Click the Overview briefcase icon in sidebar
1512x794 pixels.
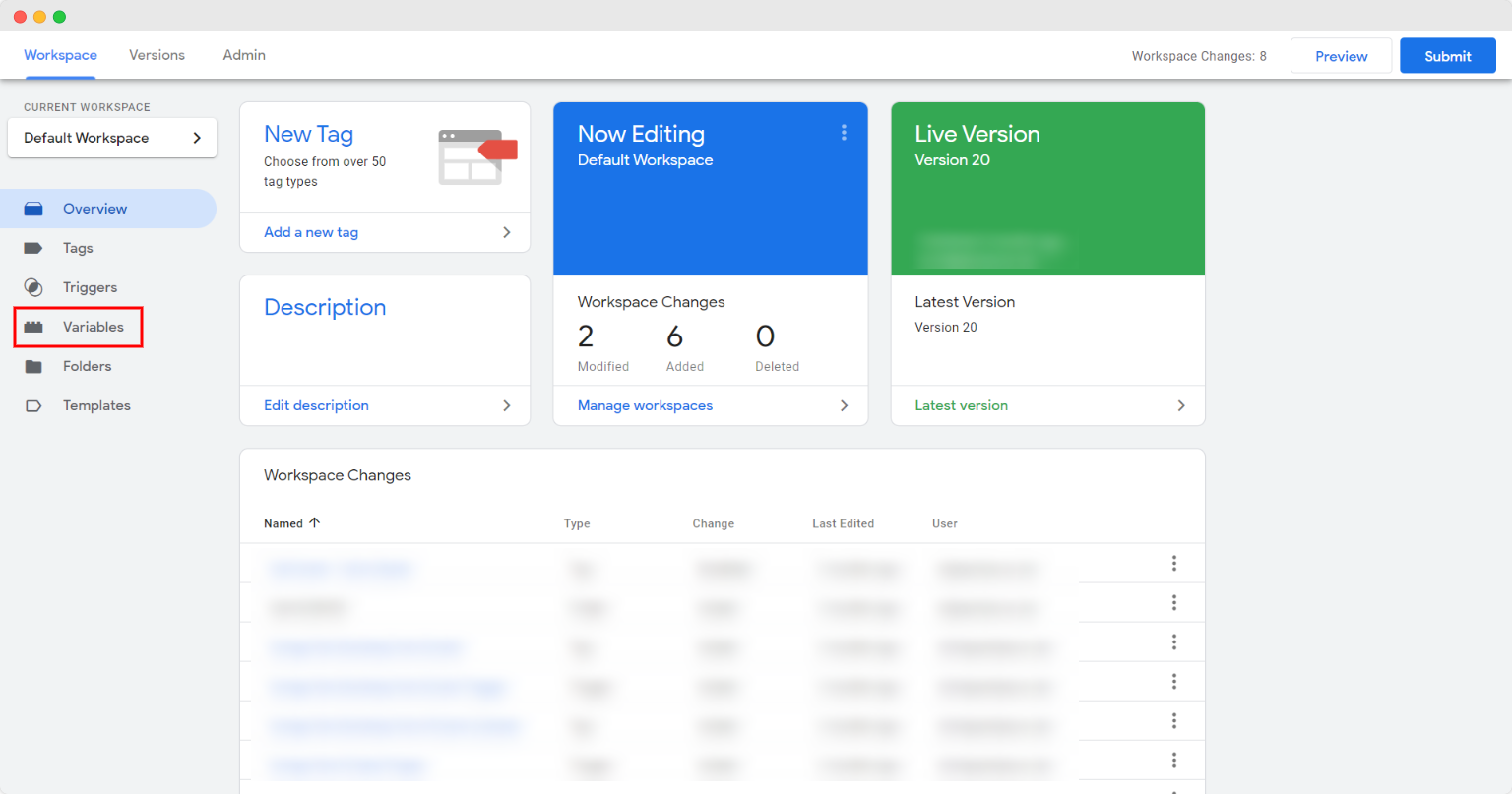point(33,209)
